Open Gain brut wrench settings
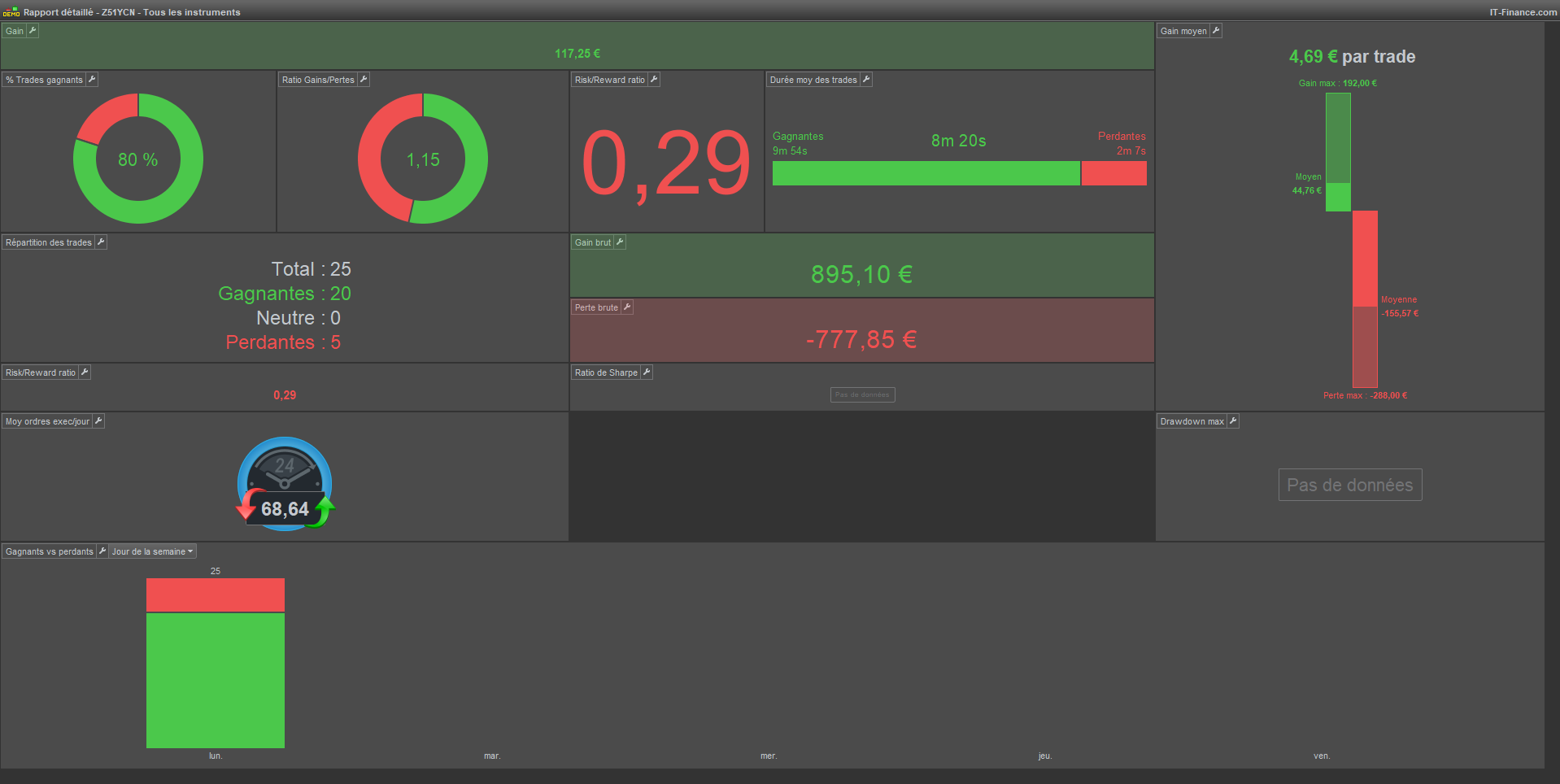 pos(620,242)
